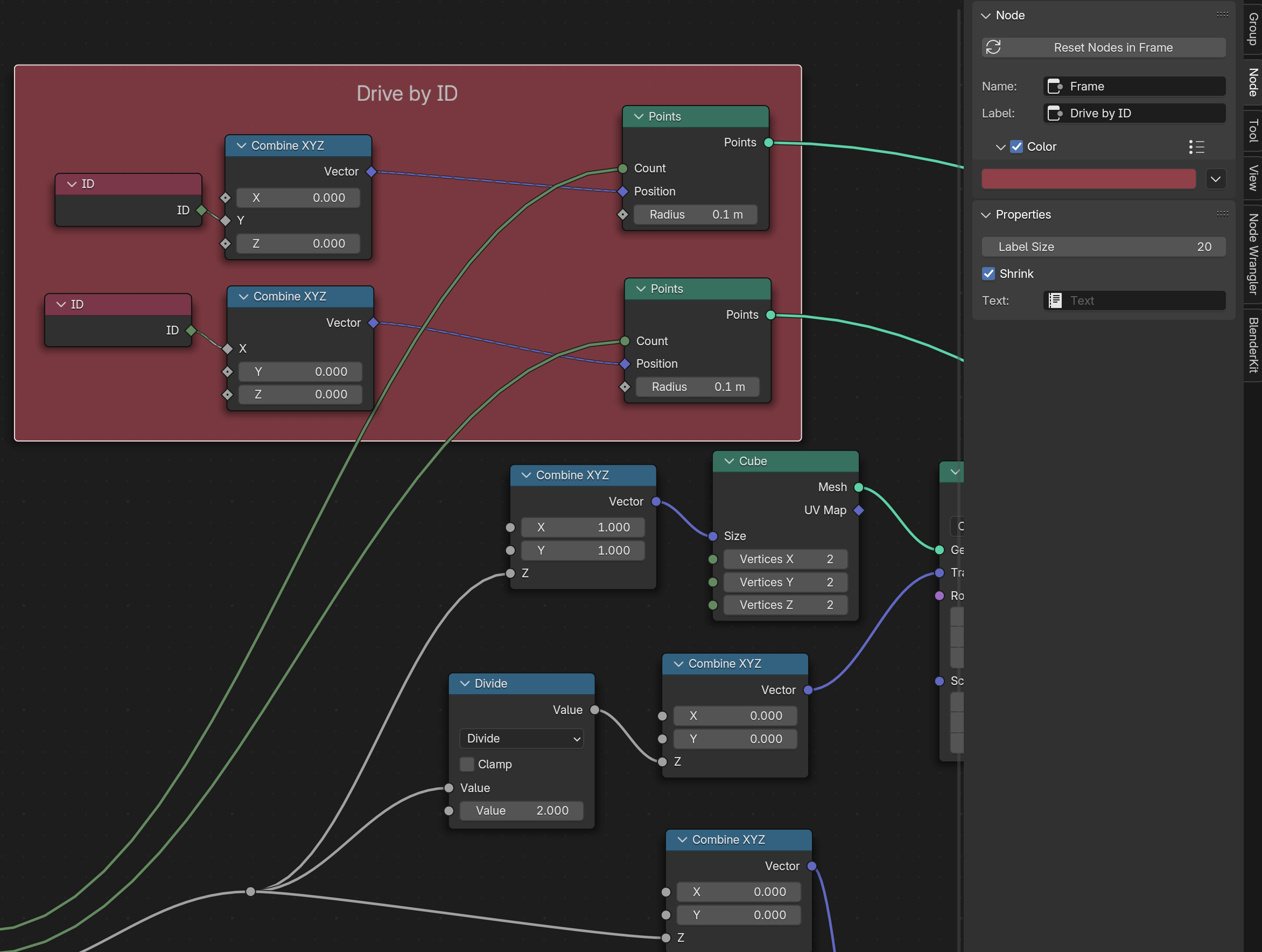Screen dimensions: 1262x952
Task: Toggle the Clamp checkbox in Divide node
Action: pos(467,764)
